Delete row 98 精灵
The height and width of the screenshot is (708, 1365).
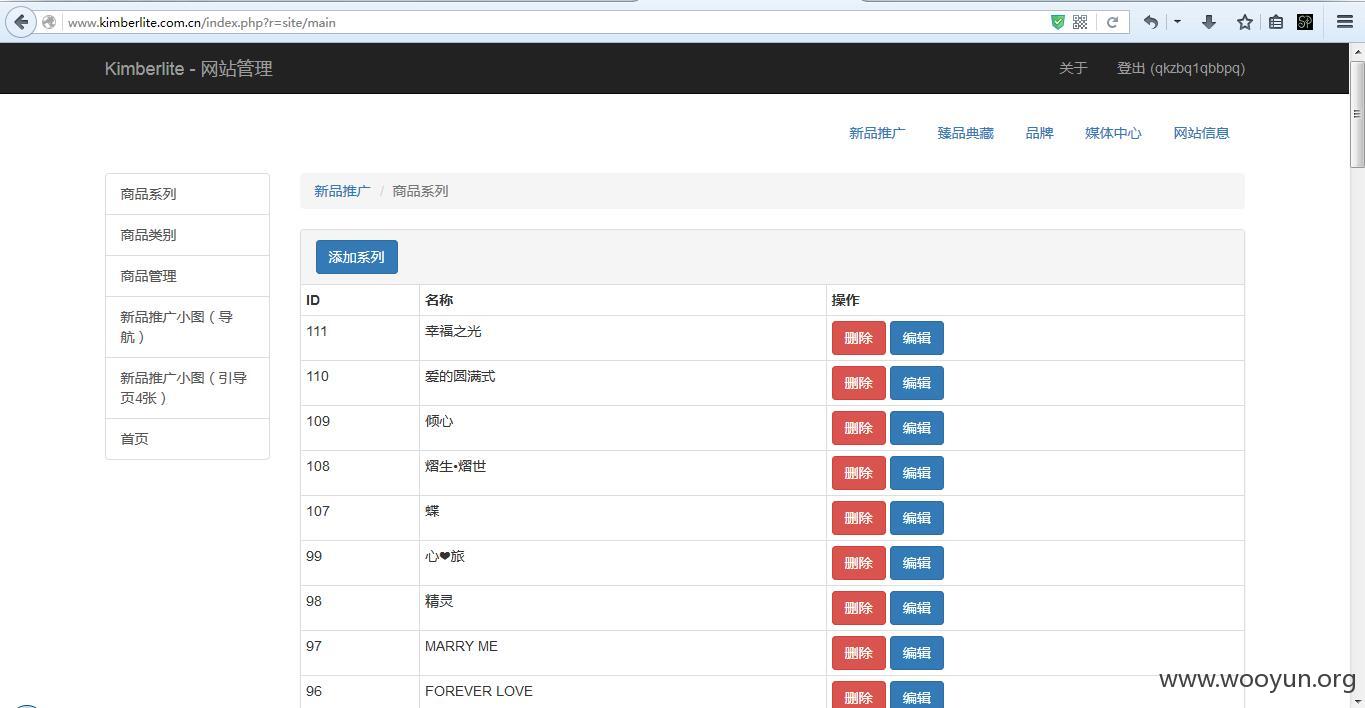pos(859,608)
